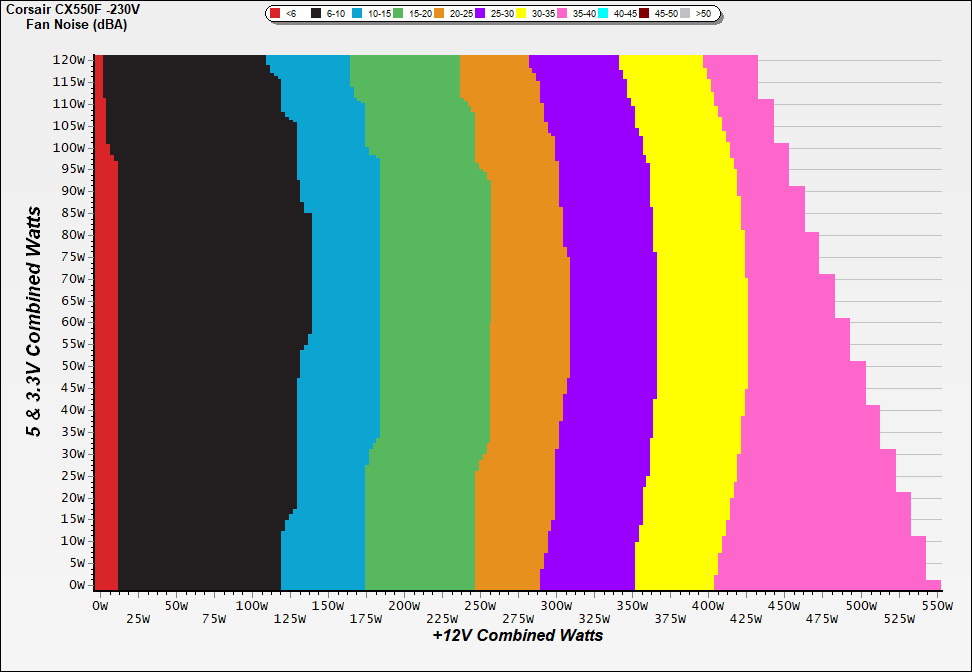Viewport: 972px width, 672px height.
Task: Click the pink 35-40 legend swatch
Action: click(x=562, y=14)
